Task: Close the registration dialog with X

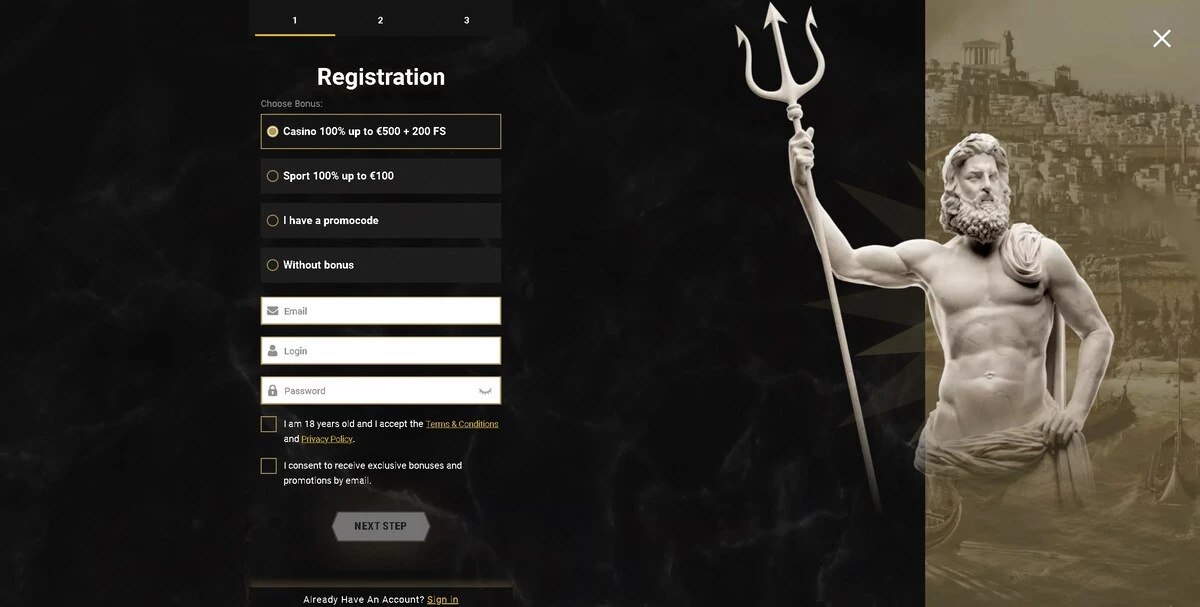Action: coord(1161,38)
